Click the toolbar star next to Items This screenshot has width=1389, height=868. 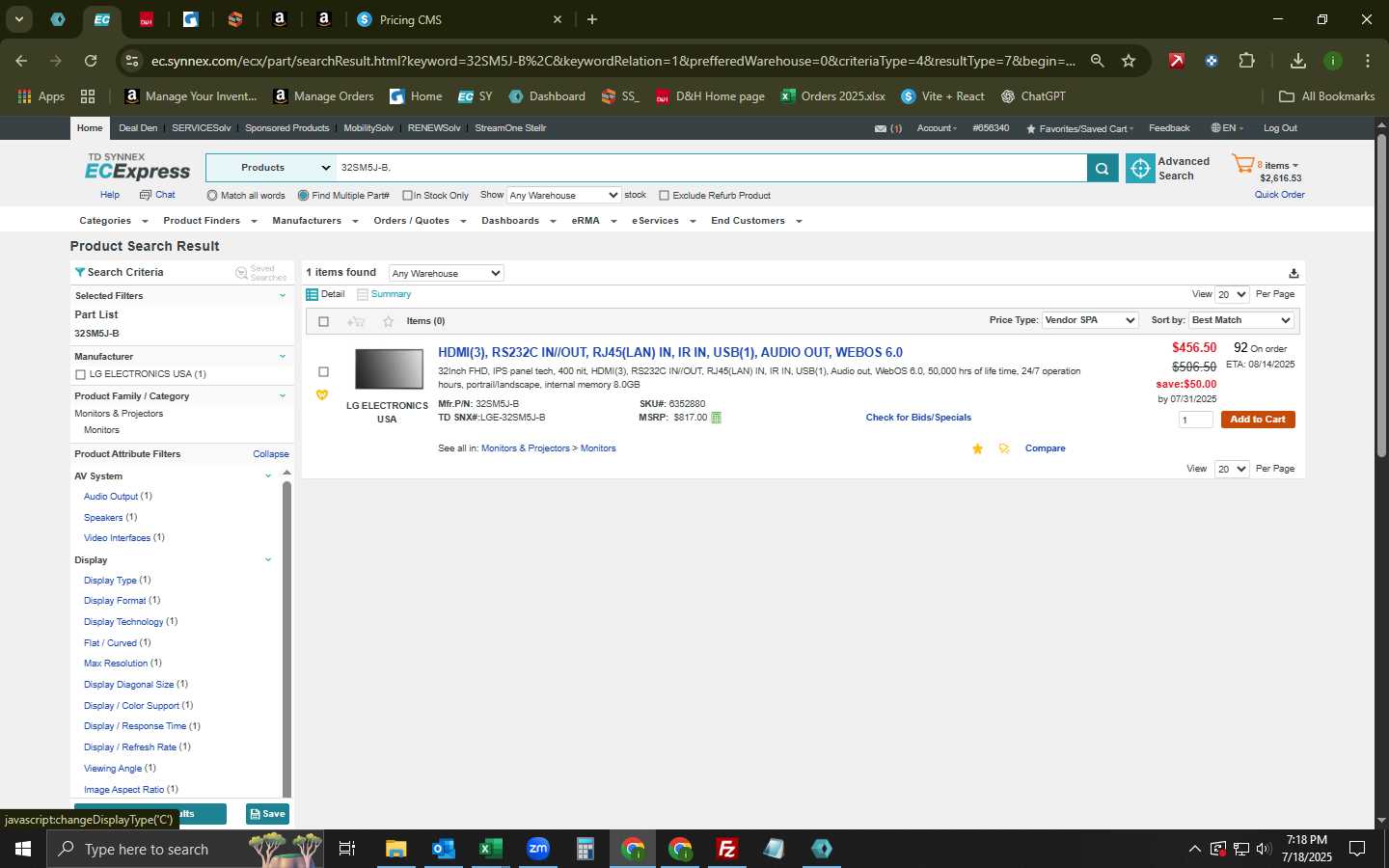click(388, 321)
